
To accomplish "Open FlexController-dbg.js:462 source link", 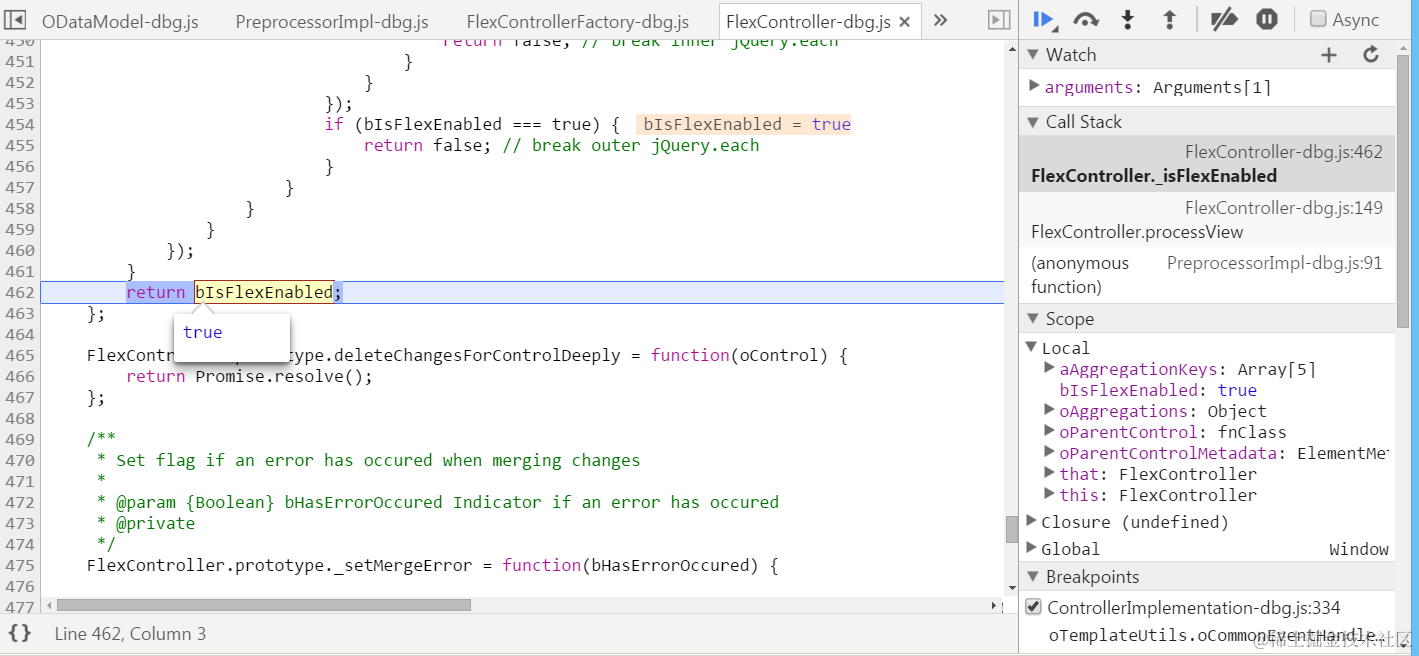I will tap(1284, 152).
